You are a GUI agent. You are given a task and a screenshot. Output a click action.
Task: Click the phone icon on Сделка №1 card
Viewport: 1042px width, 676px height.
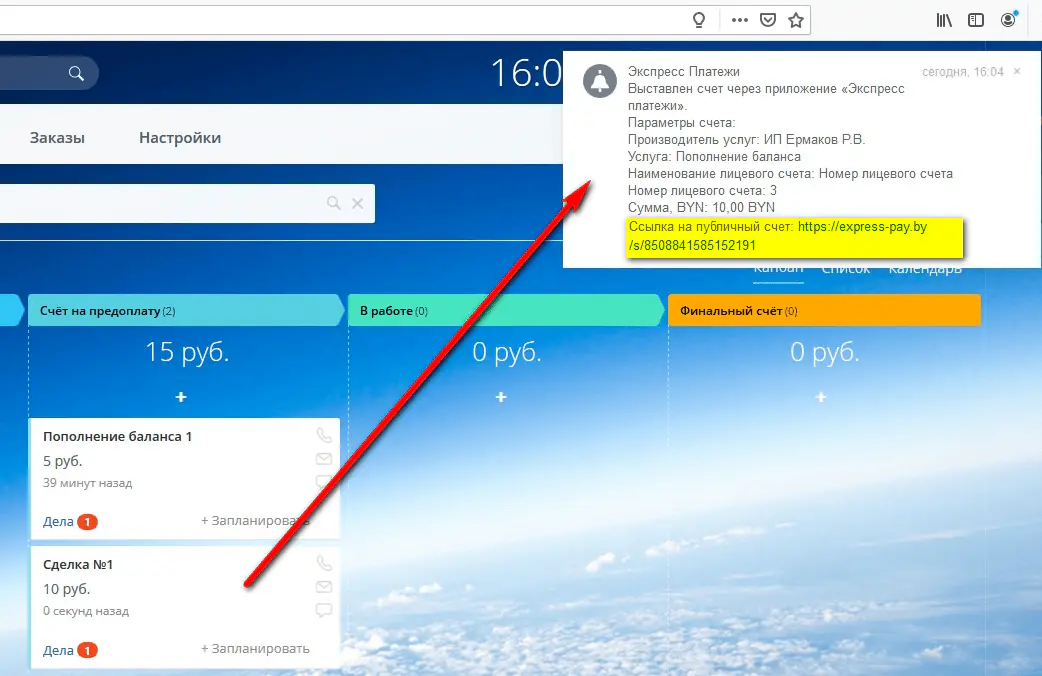click(323, 563)
